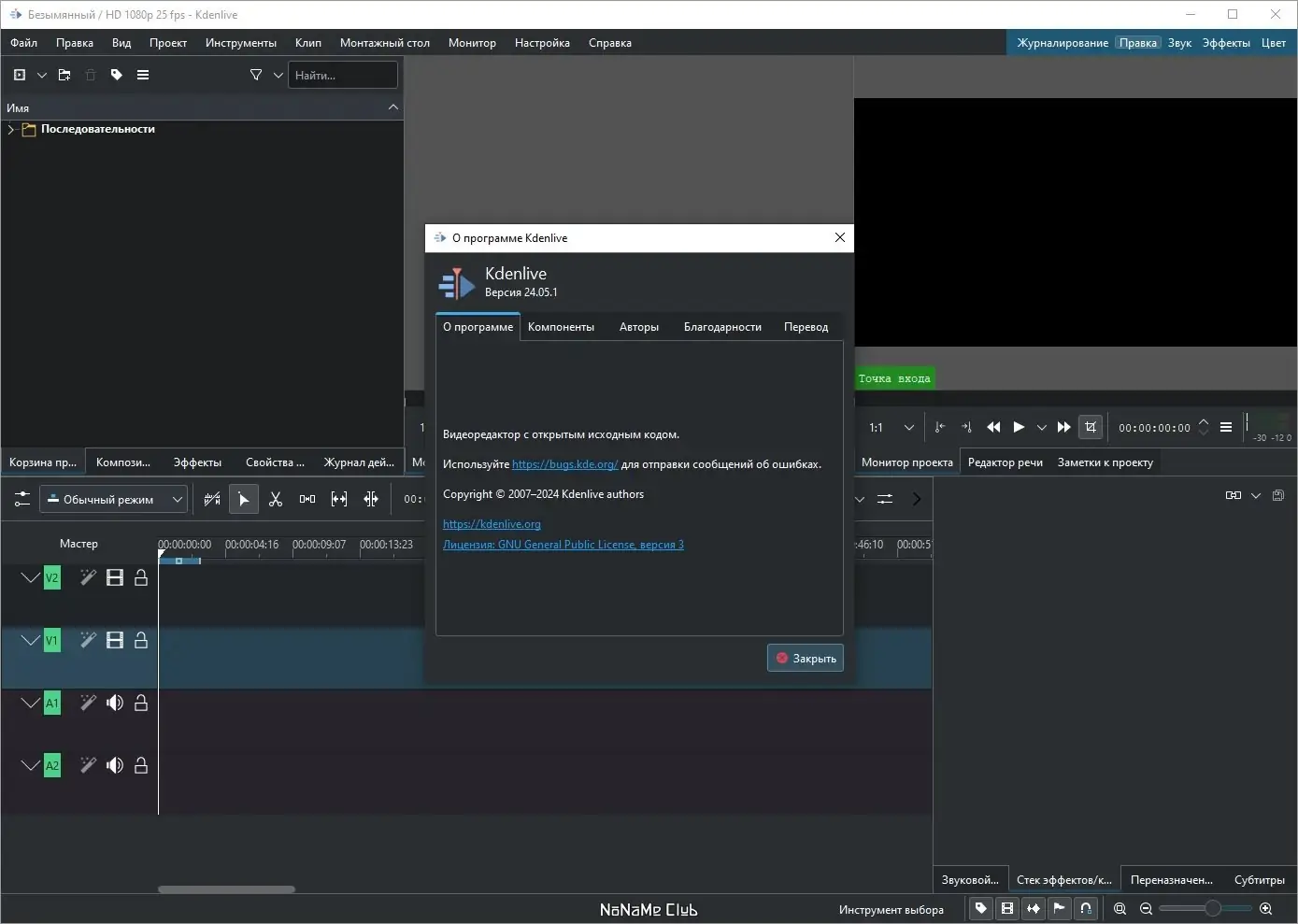The height and width of the screenshot is (924, 1298).
Task: Click the spacer tool icon in timeline toolbar
Action: pyautogui.click(x=307, y=500)
